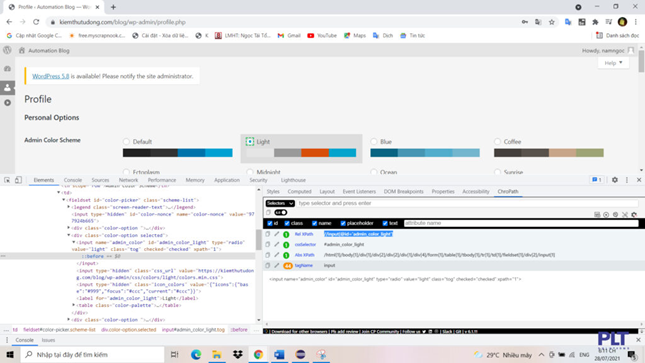Collapse the input admin_color node
Viewport: 645px width, 363px height.
74,242
